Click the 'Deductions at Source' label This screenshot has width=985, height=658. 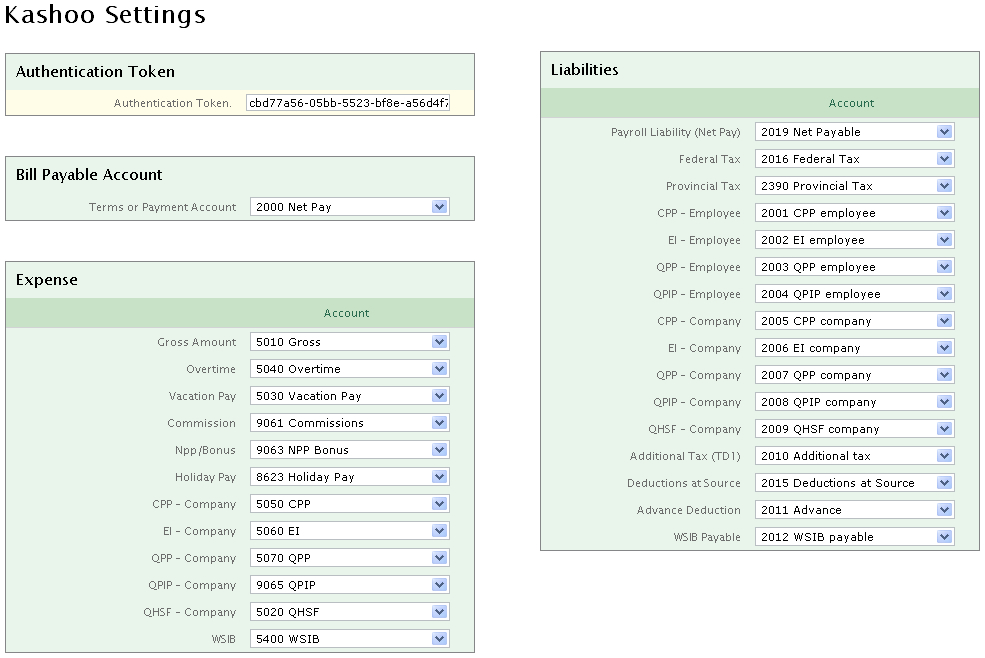(x=684, y=483)
